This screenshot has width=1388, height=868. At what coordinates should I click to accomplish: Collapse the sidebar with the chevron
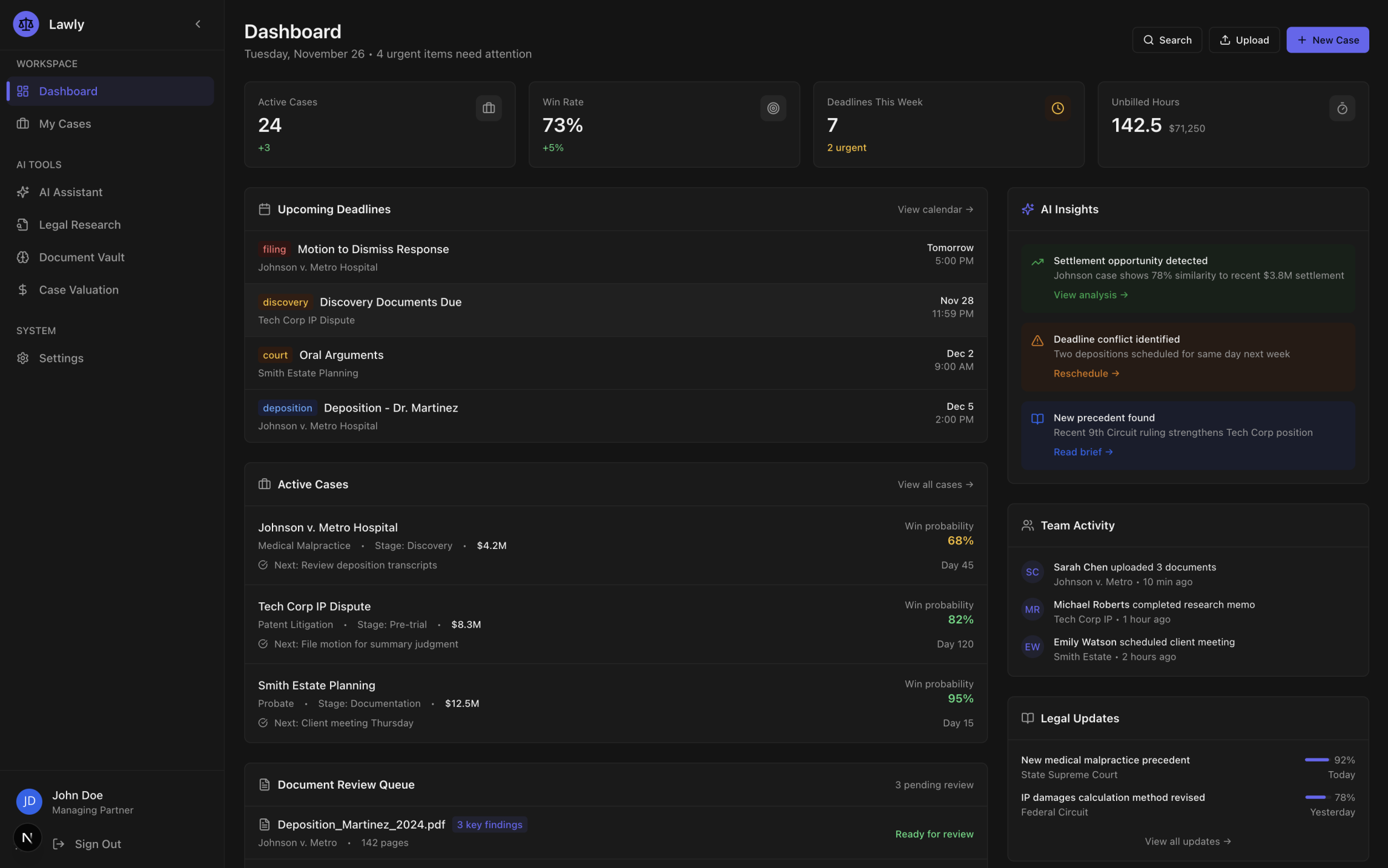click(197, 24)
